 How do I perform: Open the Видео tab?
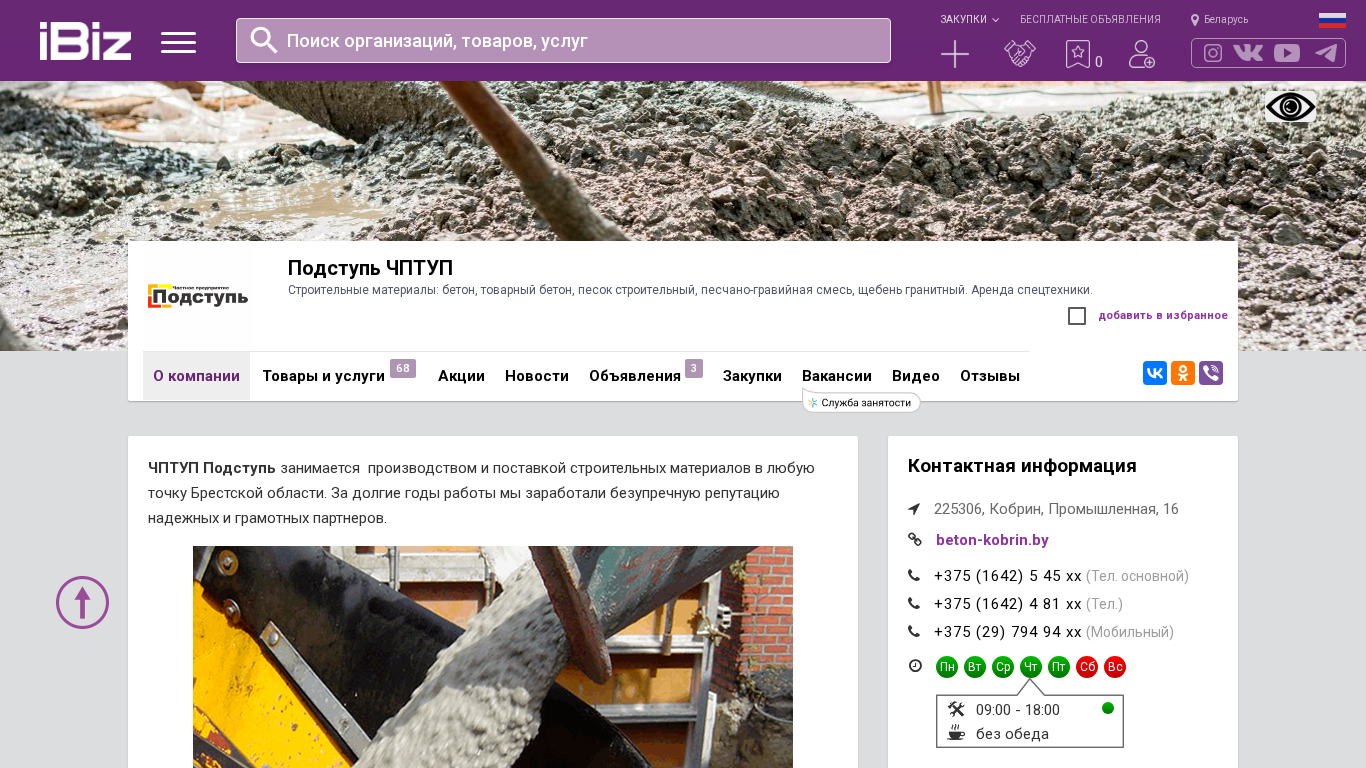[916, 376]
